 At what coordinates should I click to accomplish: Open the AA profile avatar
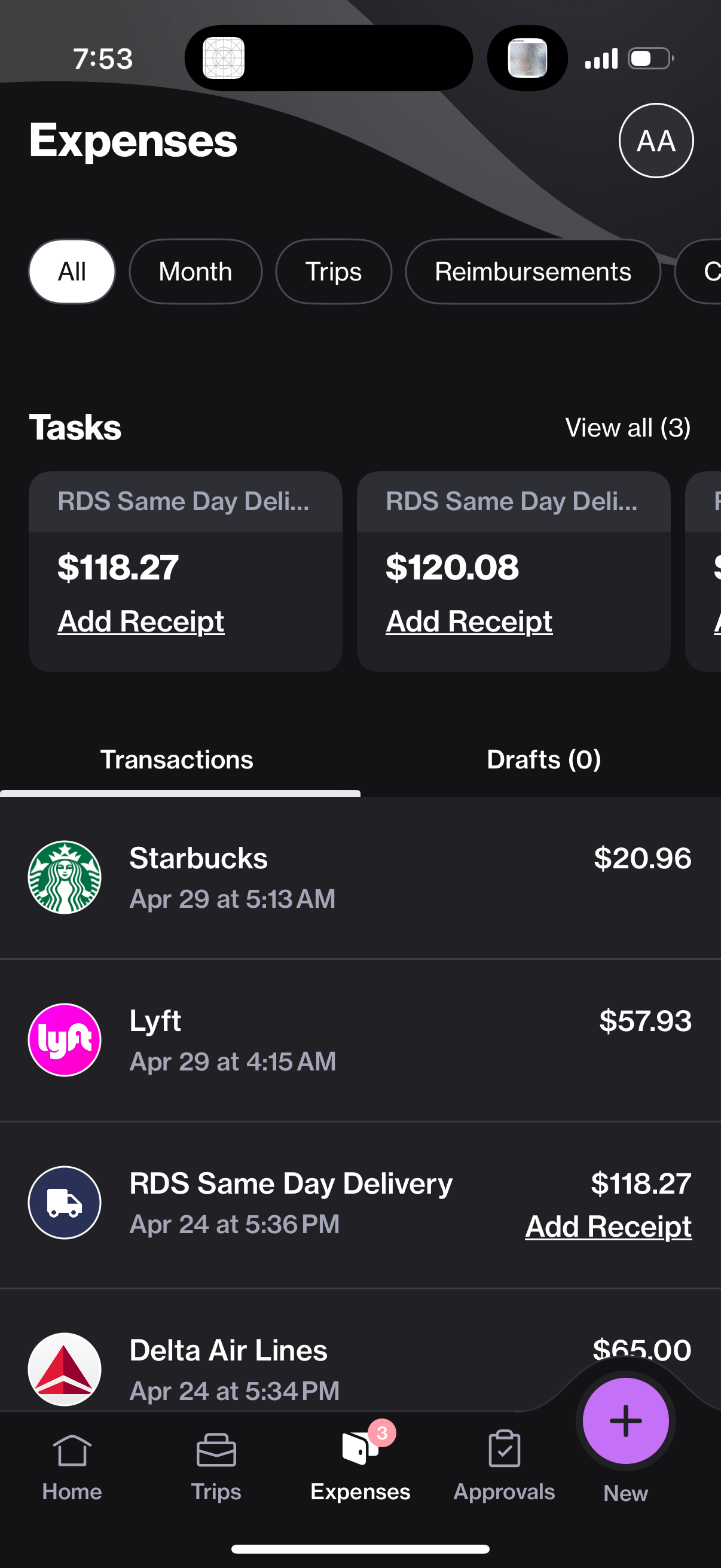click(656, 141)
